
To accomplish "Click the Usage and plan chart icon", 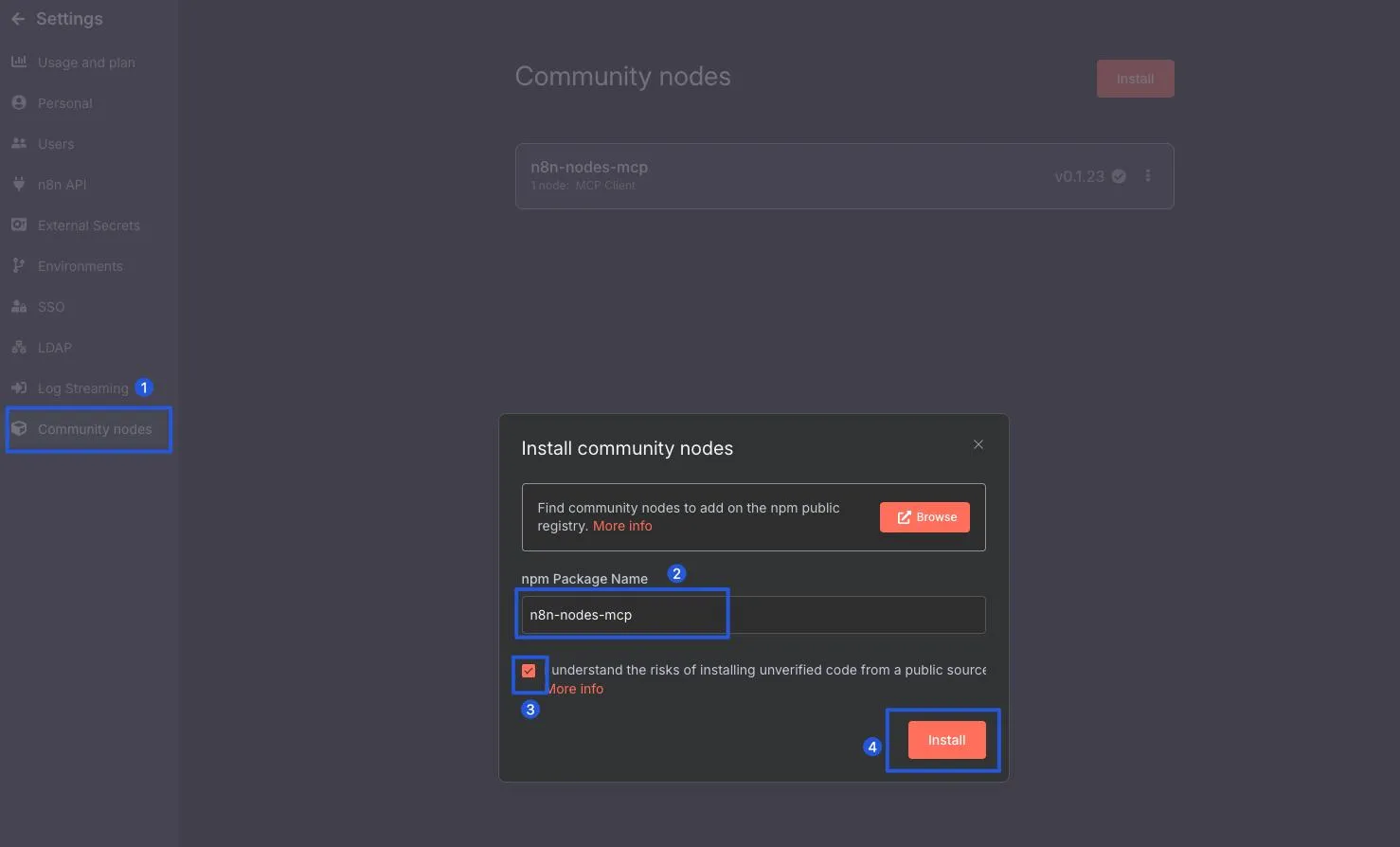I will (18, 62).
